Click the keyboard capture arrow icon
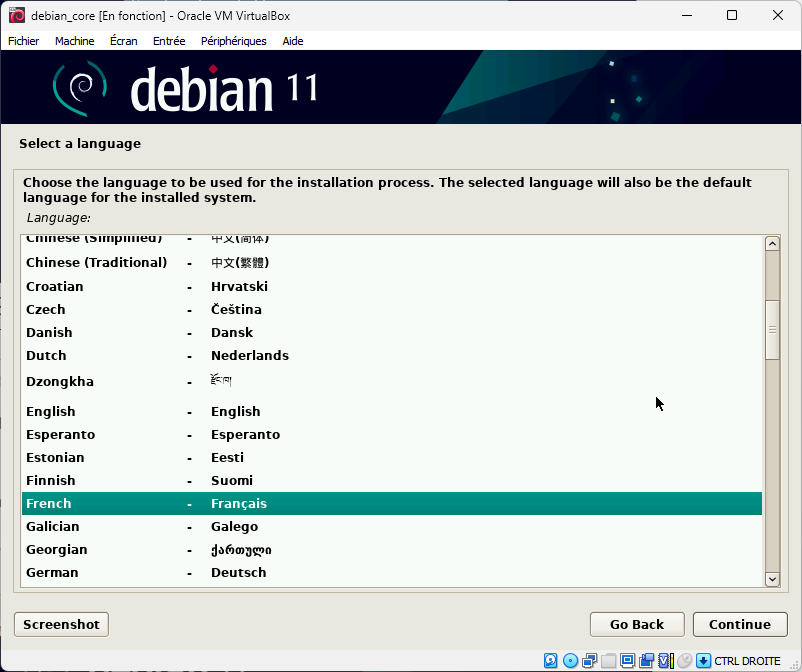This screenshot has width=802, height=672. pyautogui.click(x=704, y=660)
